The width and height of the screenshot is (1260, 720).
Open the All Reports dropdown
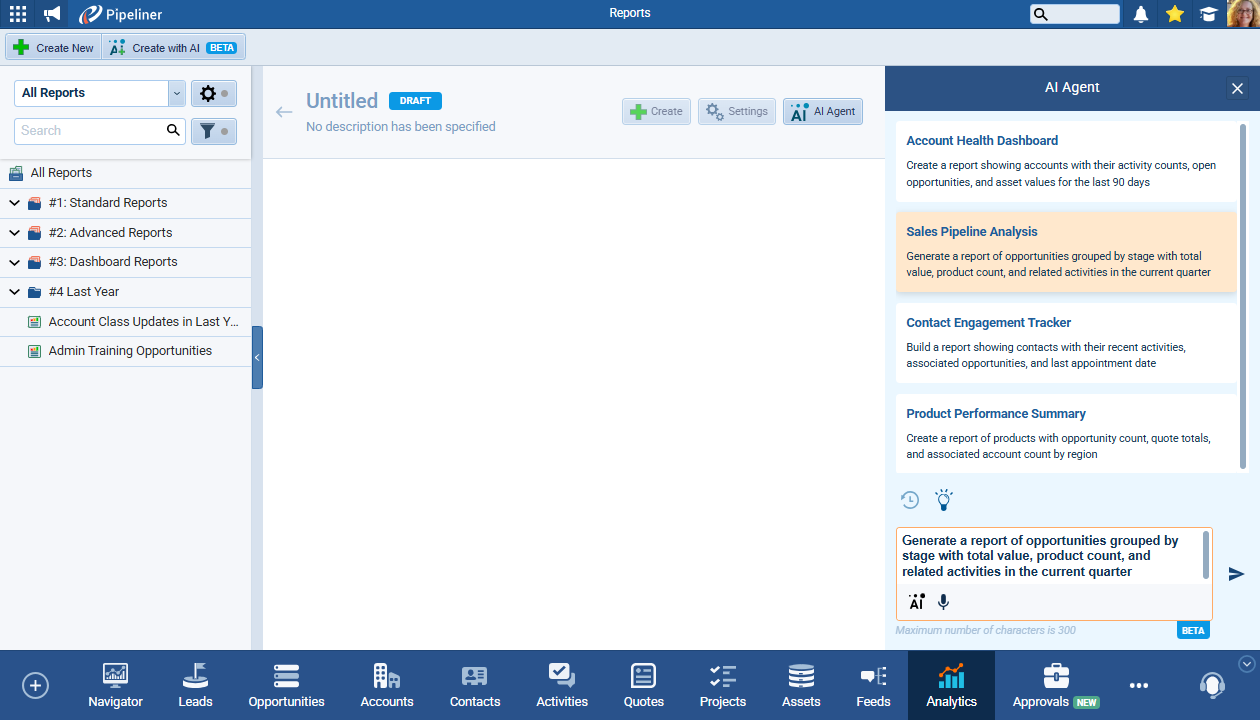177,93
